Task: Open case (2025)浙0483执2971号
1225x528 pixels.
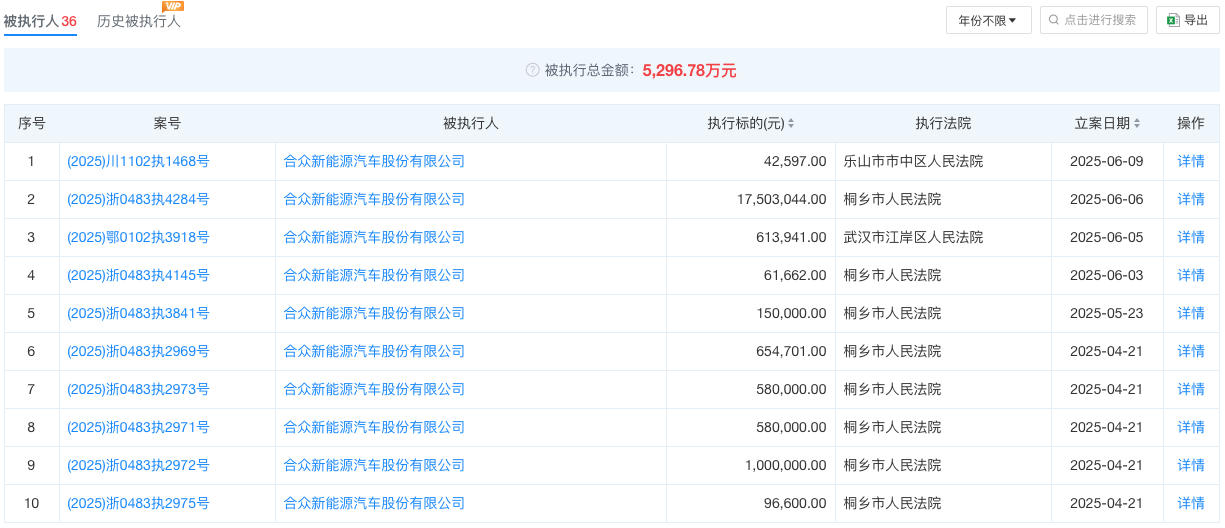Action: pos(138,427)
